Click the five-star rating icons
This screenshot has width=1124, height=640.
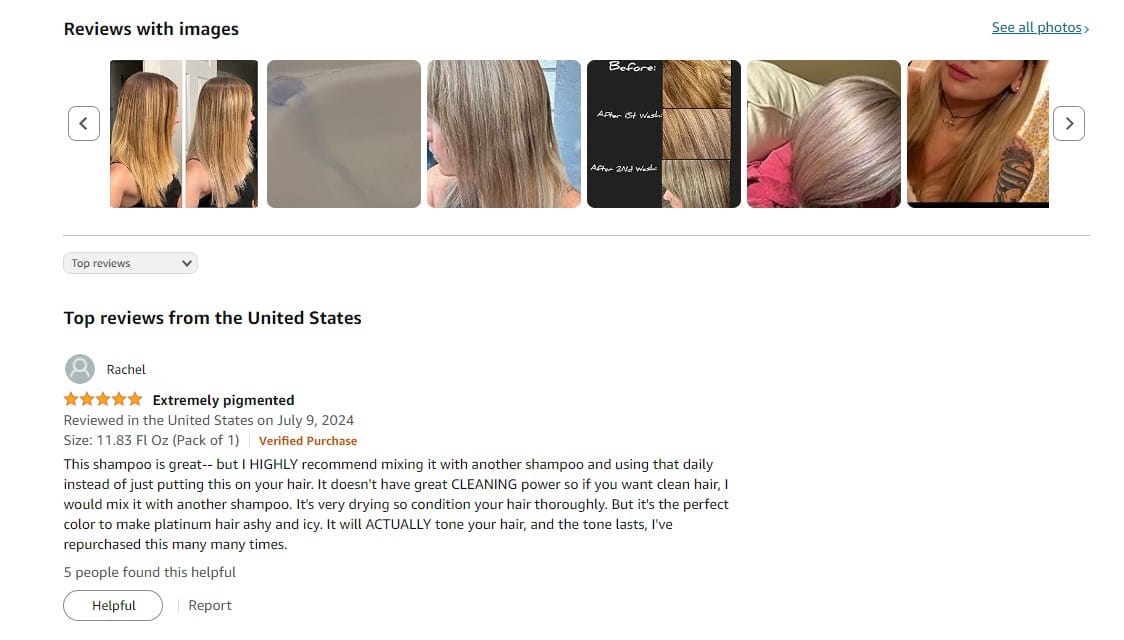pyautogui.click(x=103, y=400)
